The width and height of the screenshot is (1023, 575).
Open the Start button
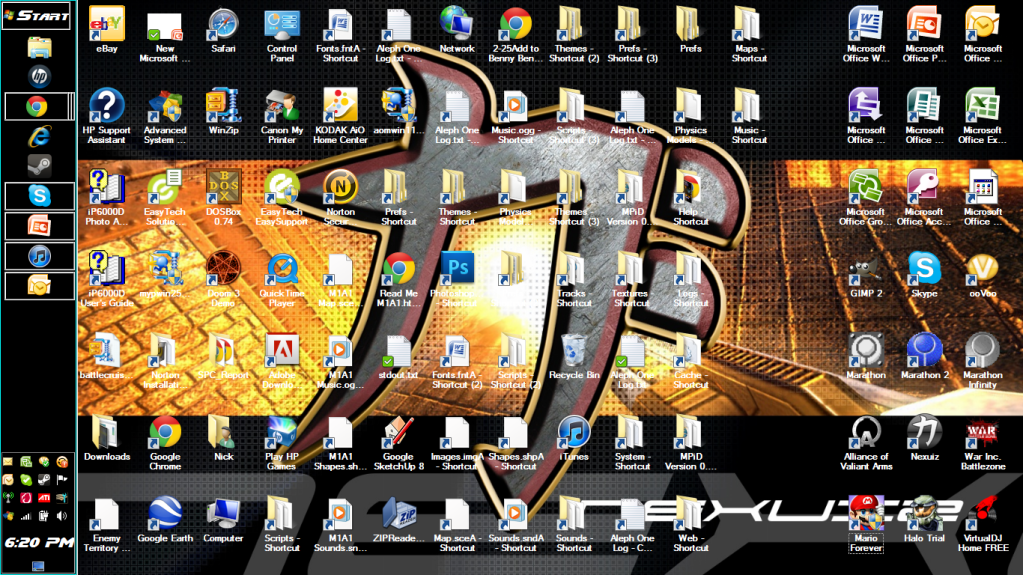pyautogui.click(x=37, y=15)
